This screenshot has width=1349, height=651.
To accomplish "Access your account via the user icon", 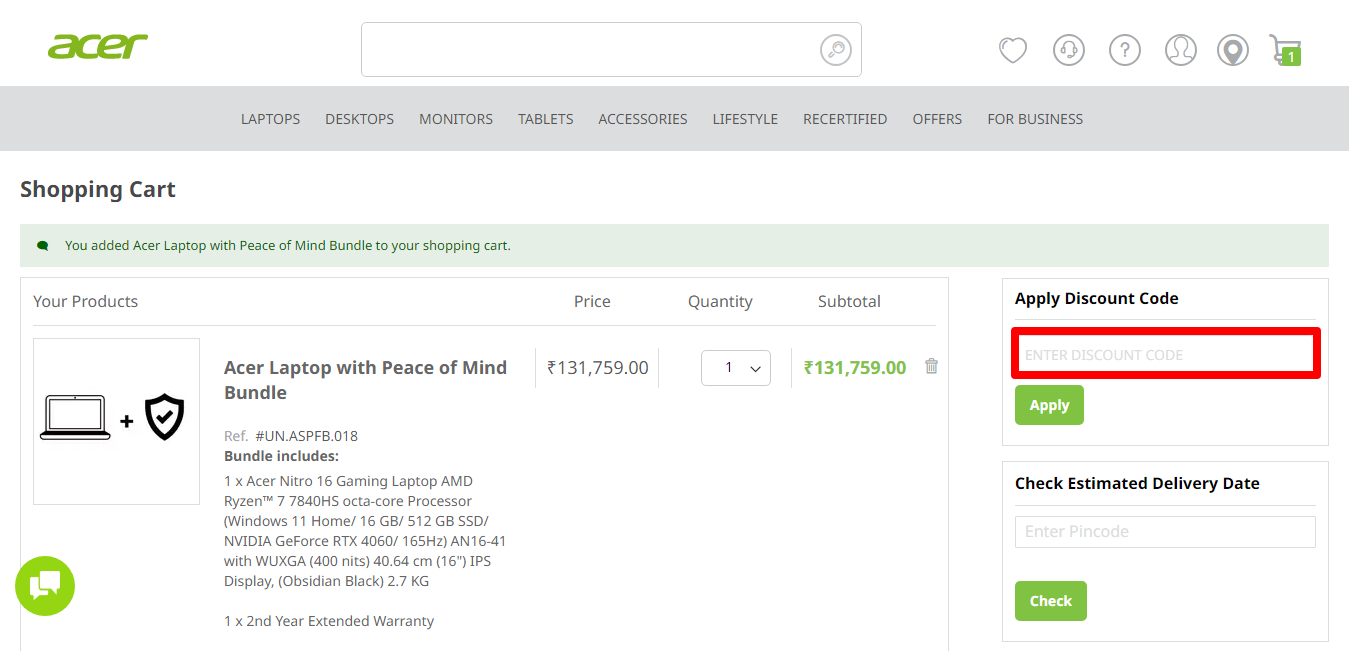I will point(1180,49).
